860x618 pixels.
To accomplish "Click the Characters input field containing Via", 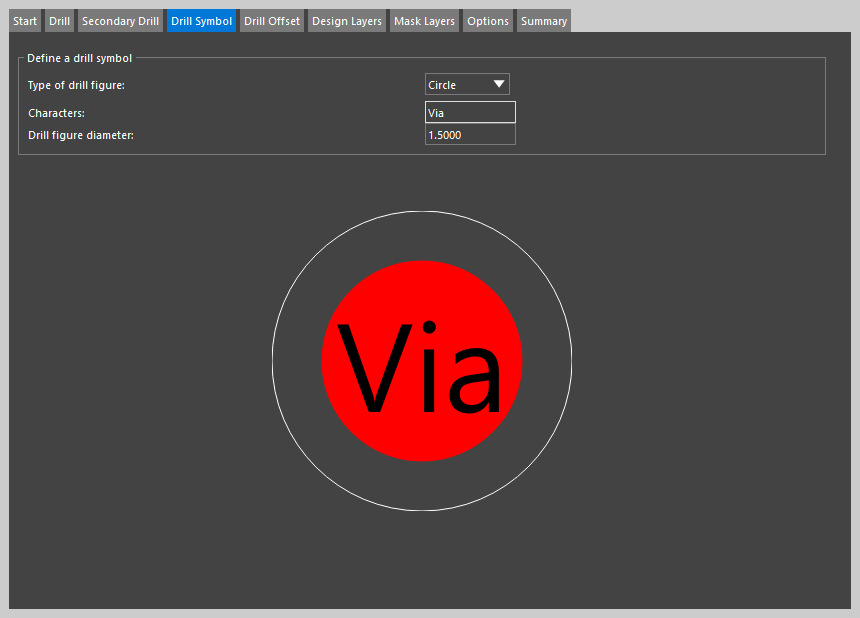I will 470,113.
